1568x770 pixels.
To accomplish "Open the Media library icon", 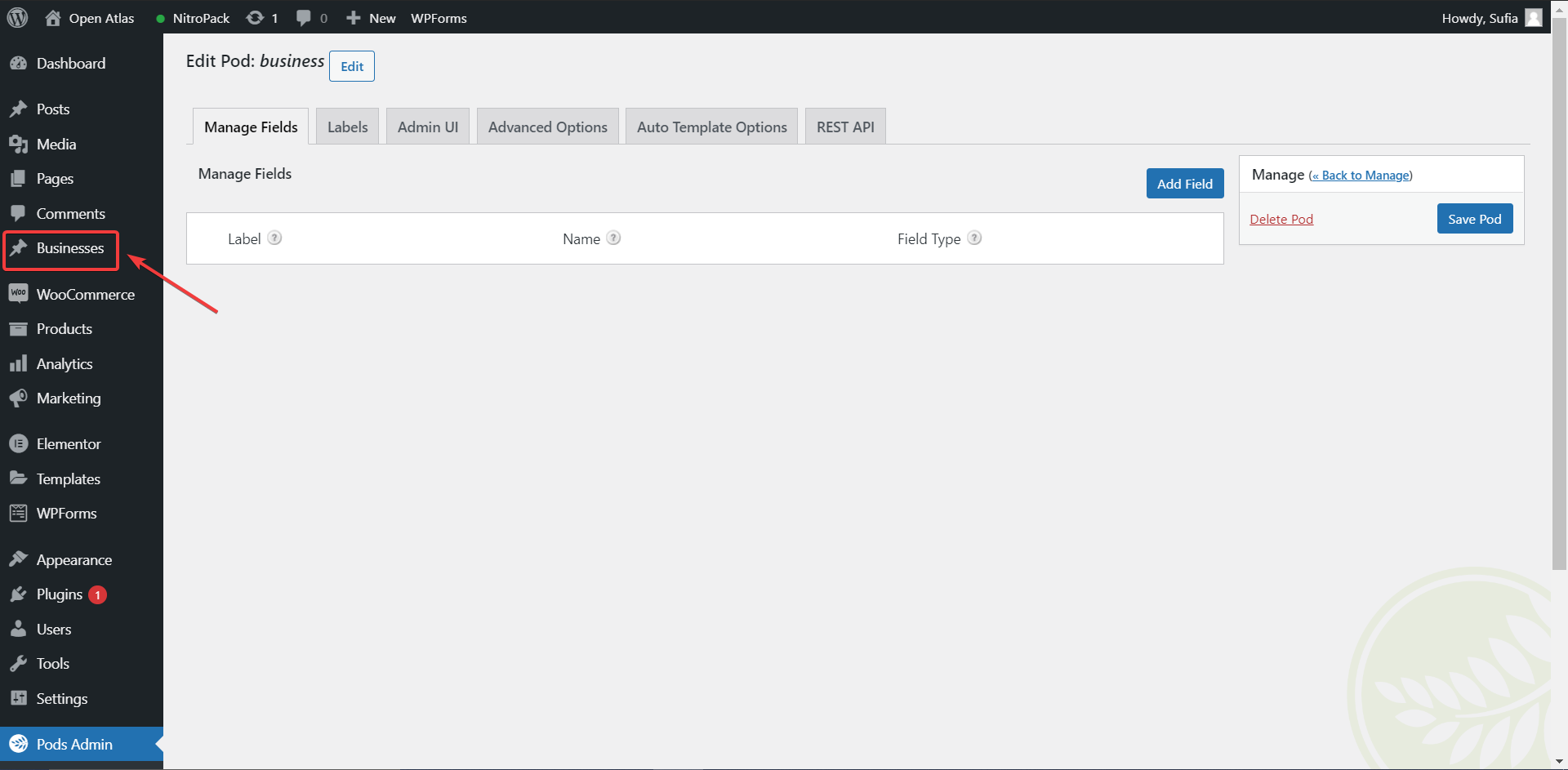I will (20, 144).
